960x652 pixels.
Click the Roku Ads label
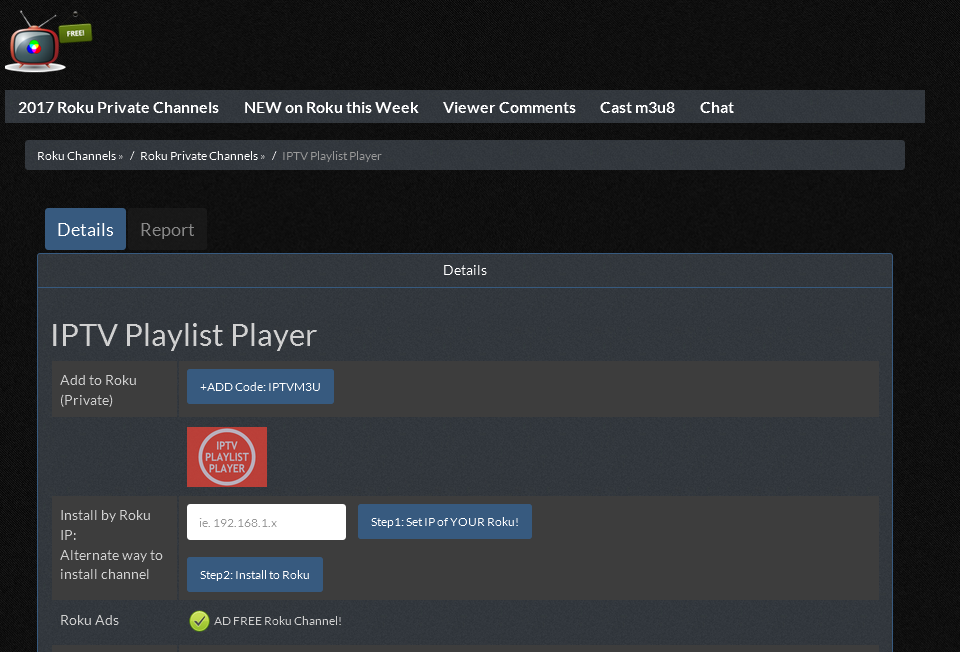coord(89,620)
